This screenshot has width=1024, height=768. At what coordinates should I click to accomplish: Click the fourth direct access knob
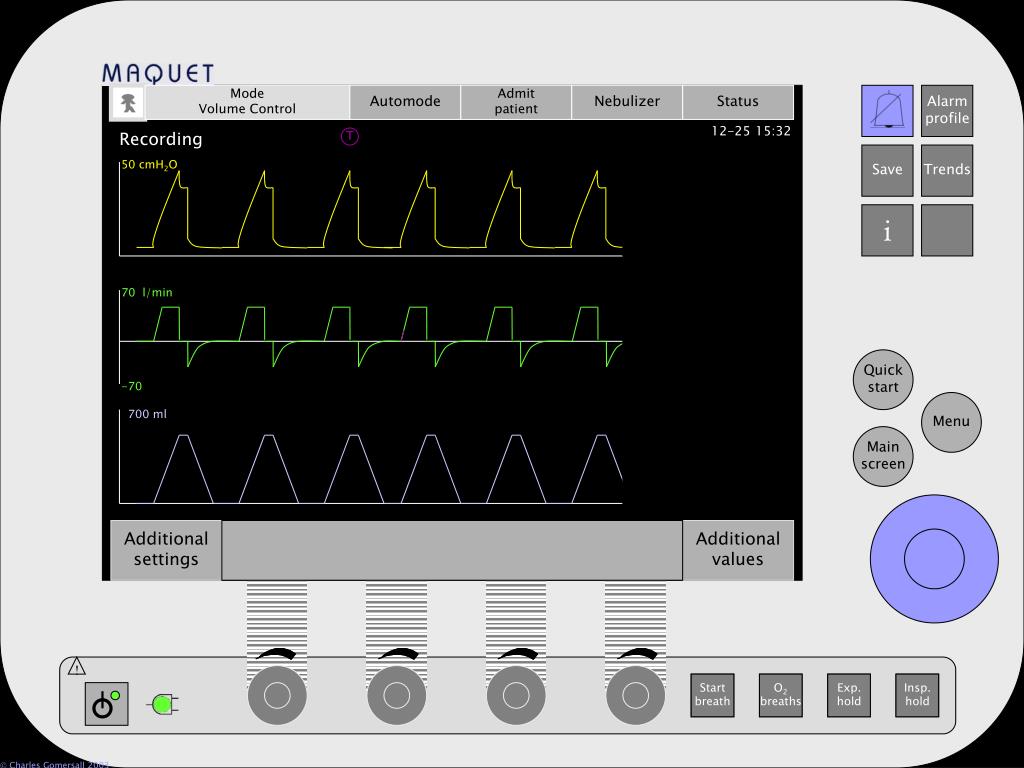click(635, 696)
